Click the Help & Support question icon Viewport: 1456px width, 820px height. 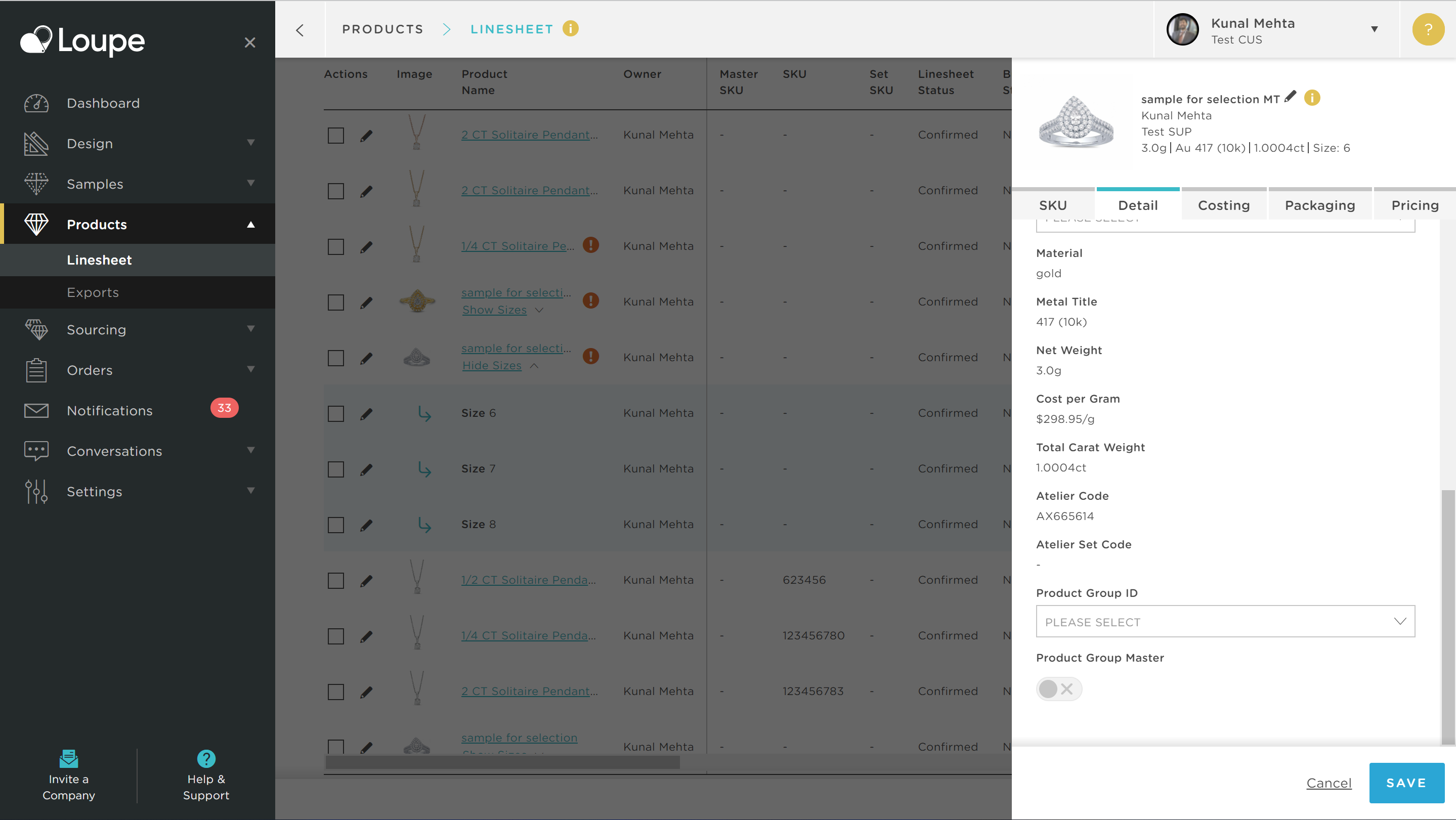(x=206, y=758)
